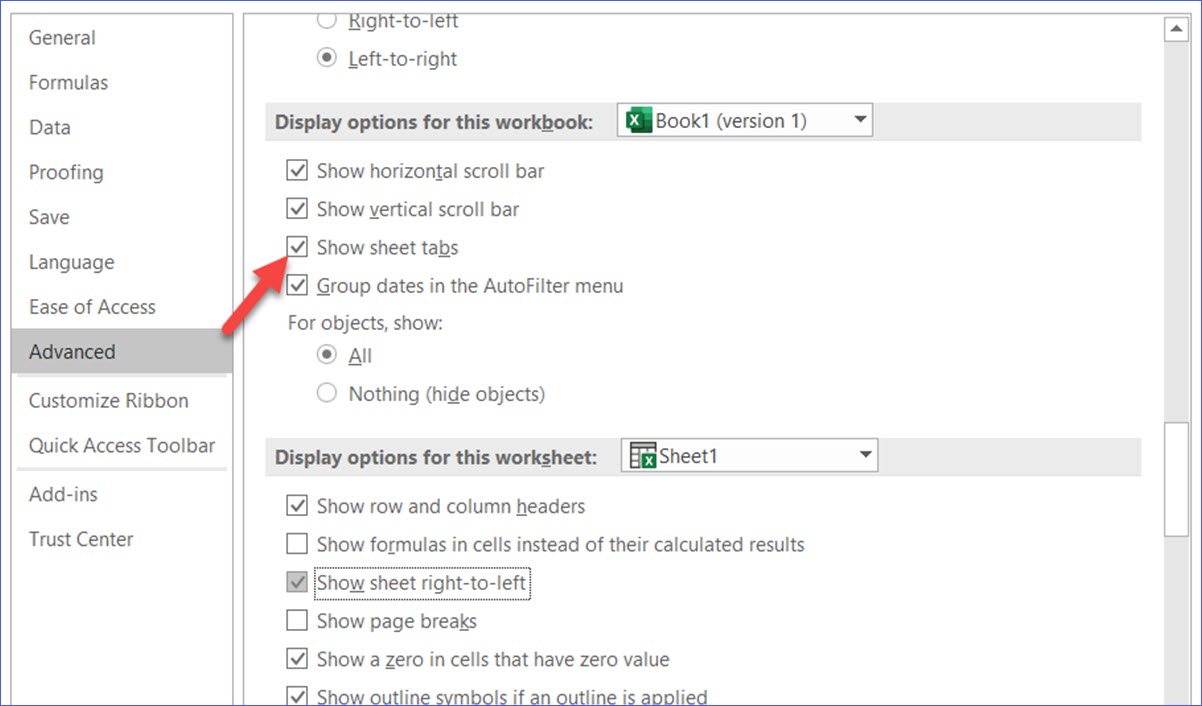The width and height of the screenshot is (1202, 706).
Task: Open the worksheet selection dropdown
Action: 864,455
